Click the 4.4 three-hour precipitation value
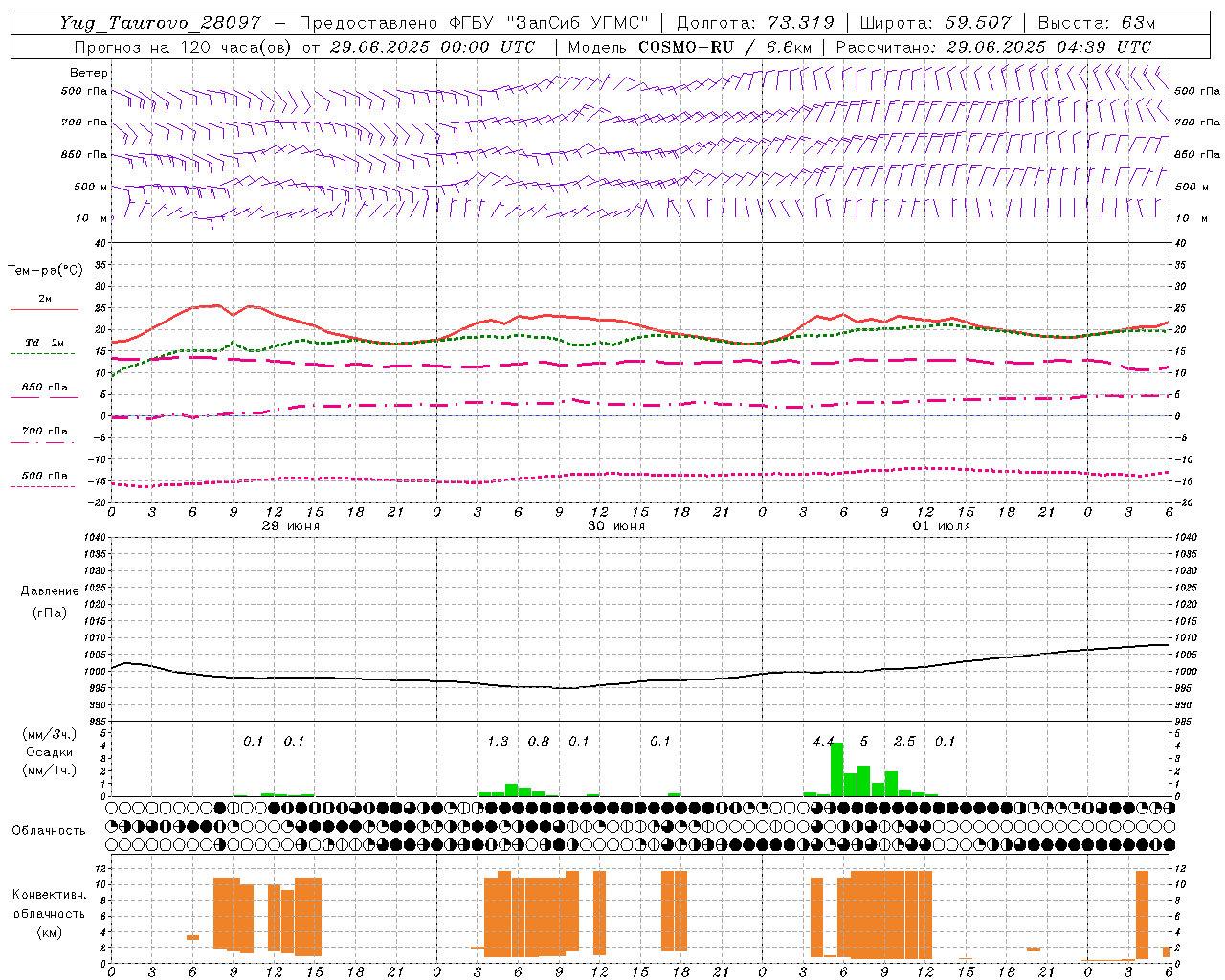Image resolution: width=1225 pixels, height=980 pixels. (823, 741)
